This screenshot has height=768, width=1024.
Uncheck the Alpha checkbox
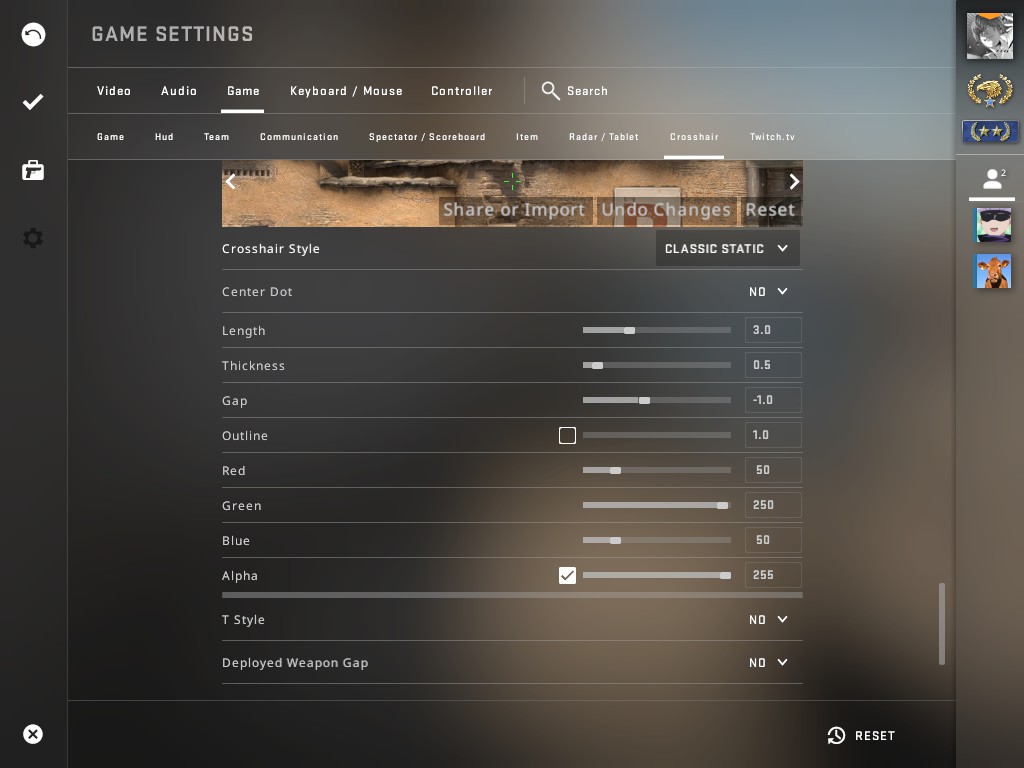[x=567, y=575]
